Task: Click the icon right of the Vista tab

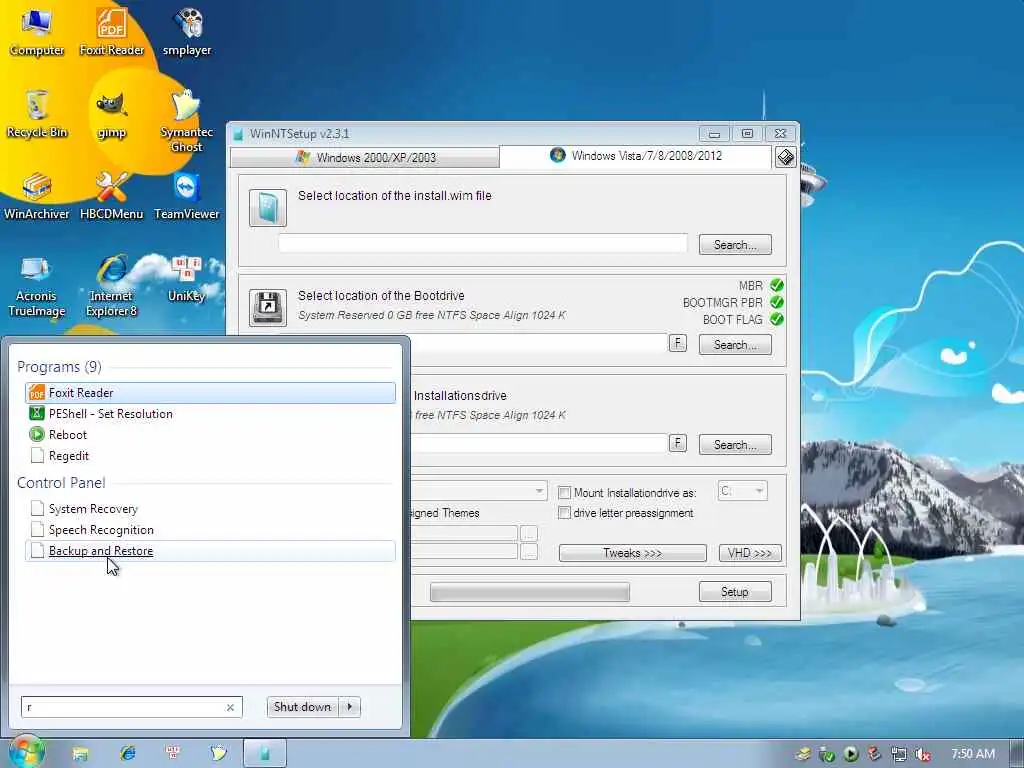Action: coord(786,157)
